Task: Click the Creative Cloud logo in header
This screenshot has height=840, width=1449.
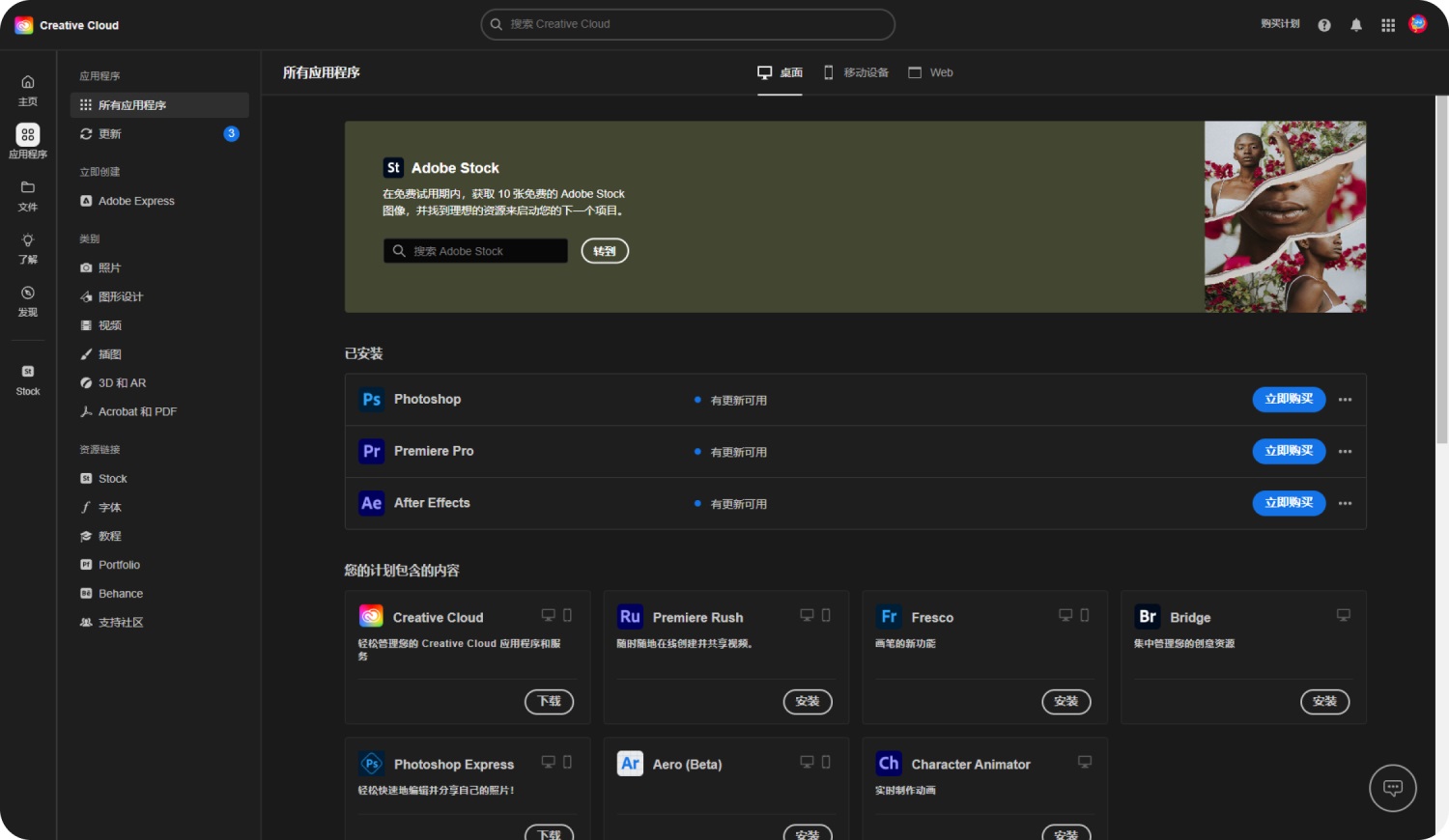Action: pos(24,25)
